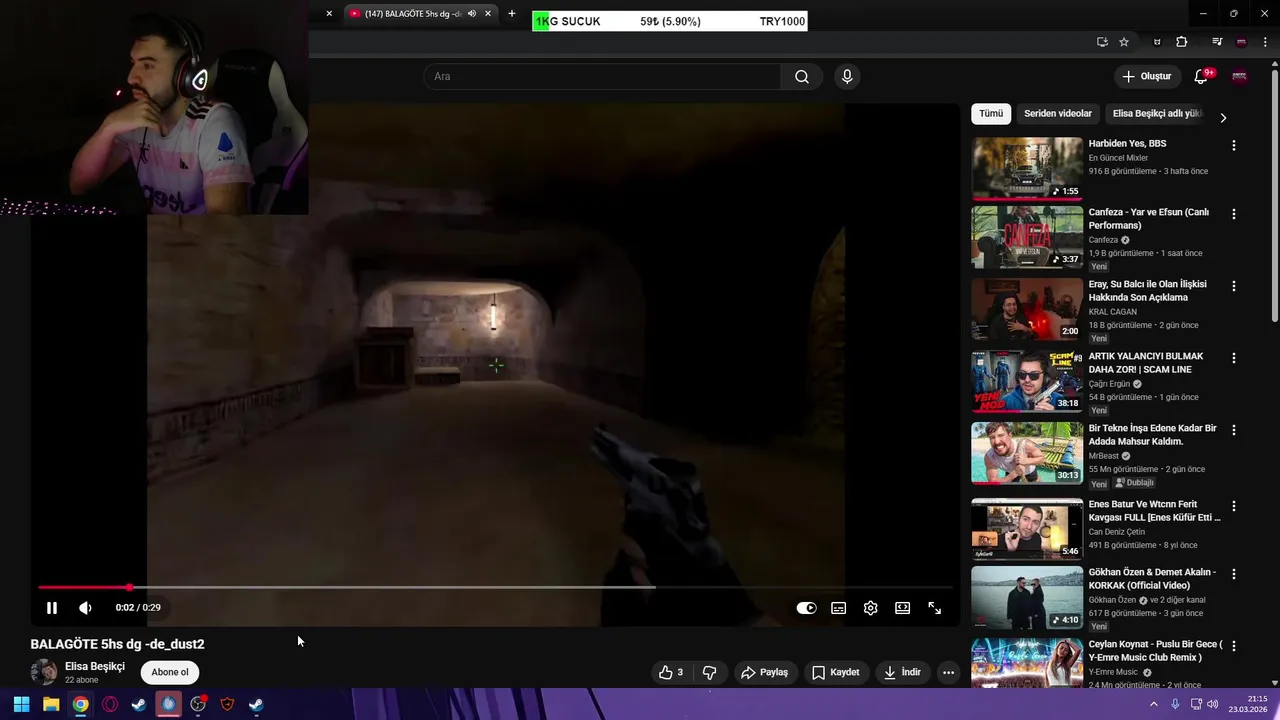Open options for 'ARTIK YALANCIYI BULMAK' video
The image size is (1280, 720).
tap(1233, 358)
